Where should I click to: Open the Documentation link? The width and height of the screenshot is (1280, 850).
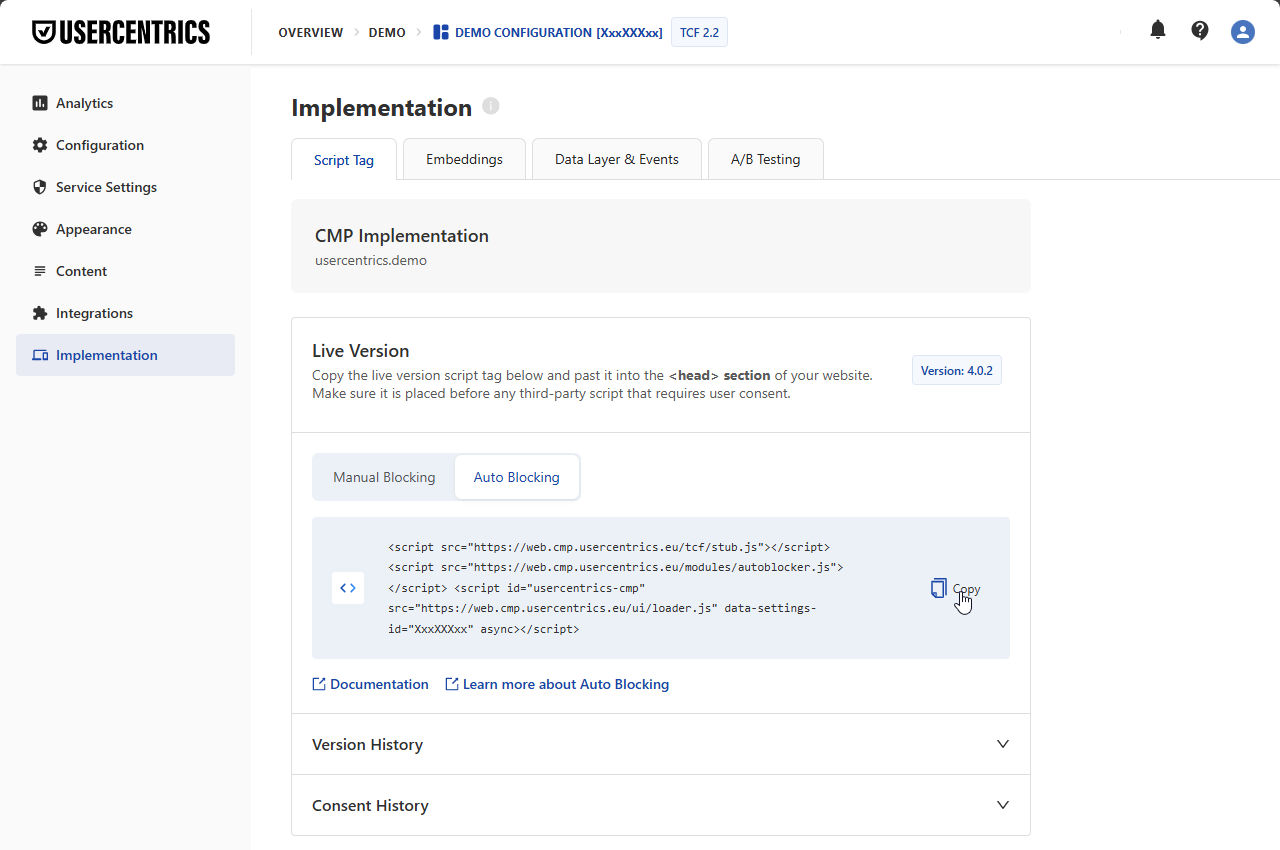coord(371,684)
